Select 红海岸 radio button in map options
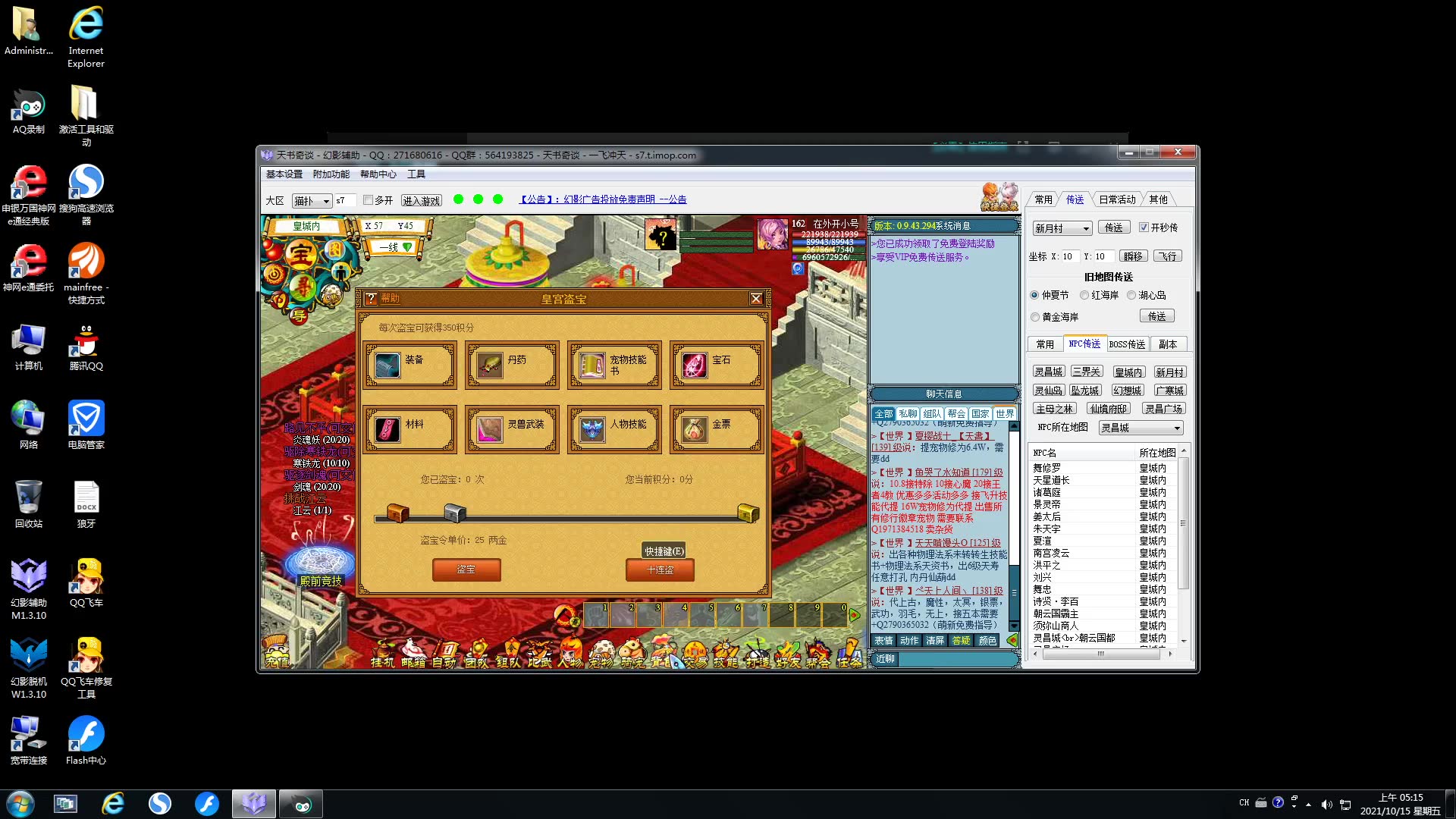This screenshot has height=819, width=1456. click(1084, 294)
